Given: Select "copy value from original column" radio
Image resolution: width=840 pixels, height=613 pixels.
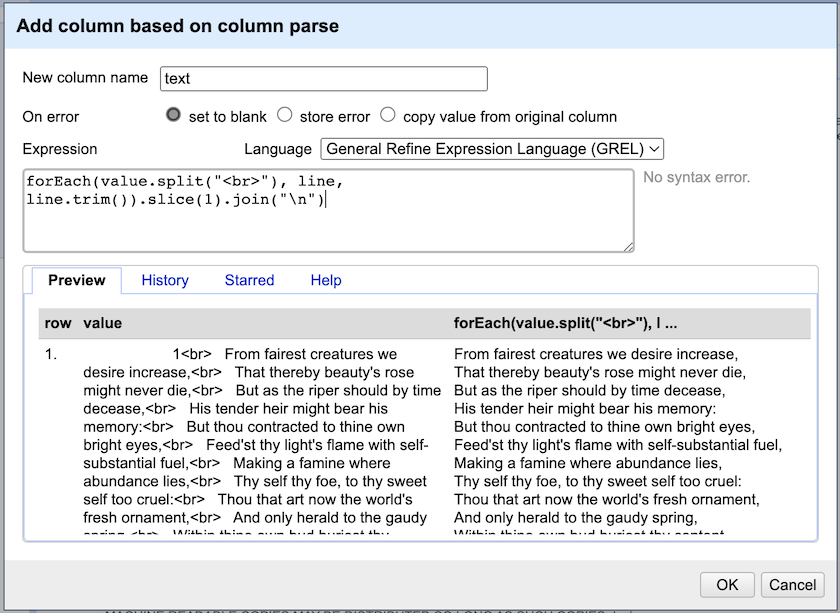Looking at the screenshot, I should [x=388, y=115].
